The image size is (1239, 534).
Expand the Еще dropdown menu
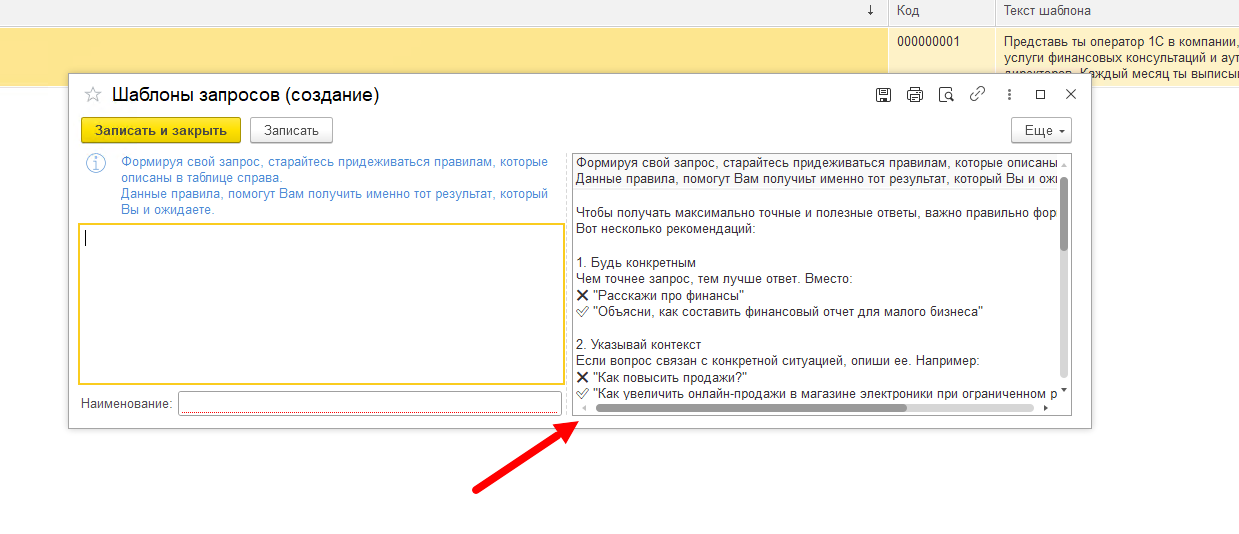click(x=1041, y=130)
